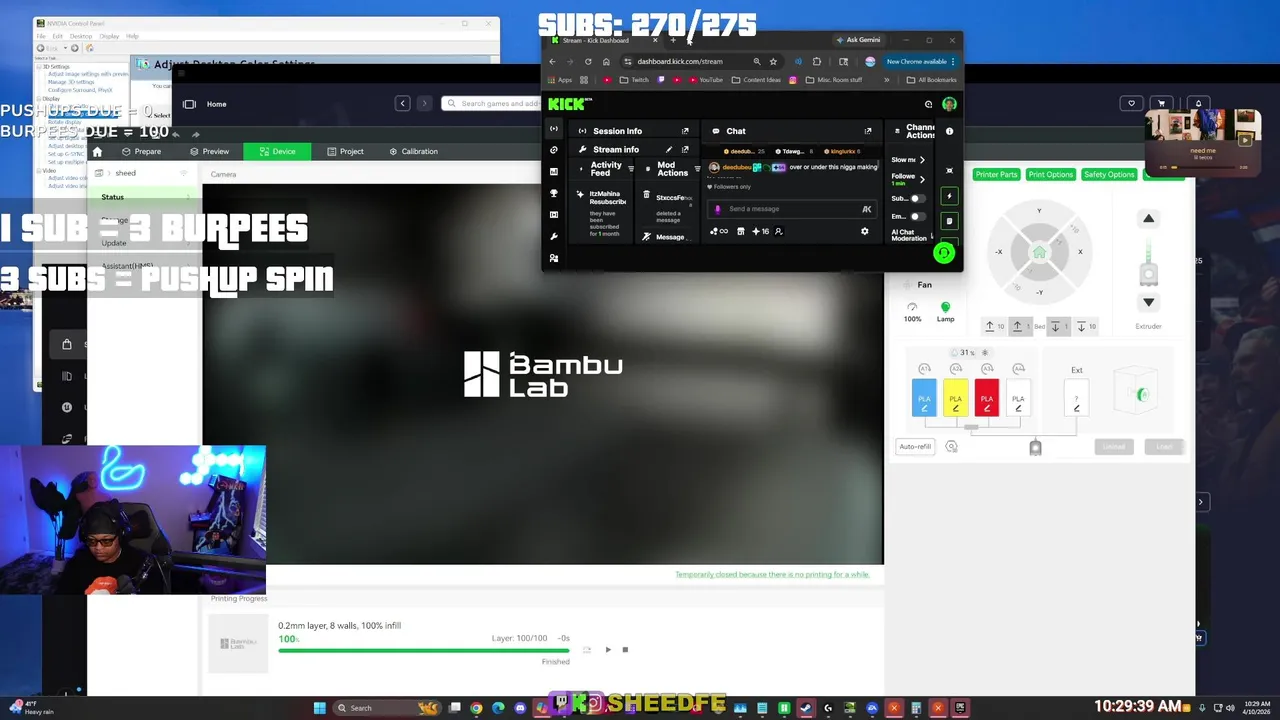This screenshot has width=1280, height=720.
Task: Click Ask Gemini in Chrome
Action: (858, 40)
